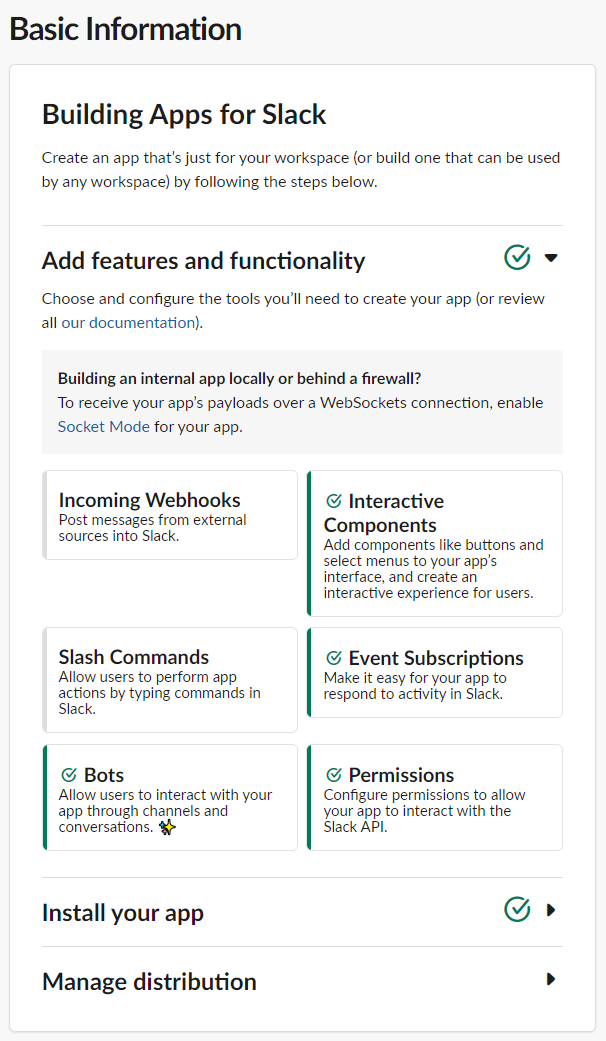The image size is (606, 1041).
Task: Follow the Socket Mode link
Action: coord(103,426)
